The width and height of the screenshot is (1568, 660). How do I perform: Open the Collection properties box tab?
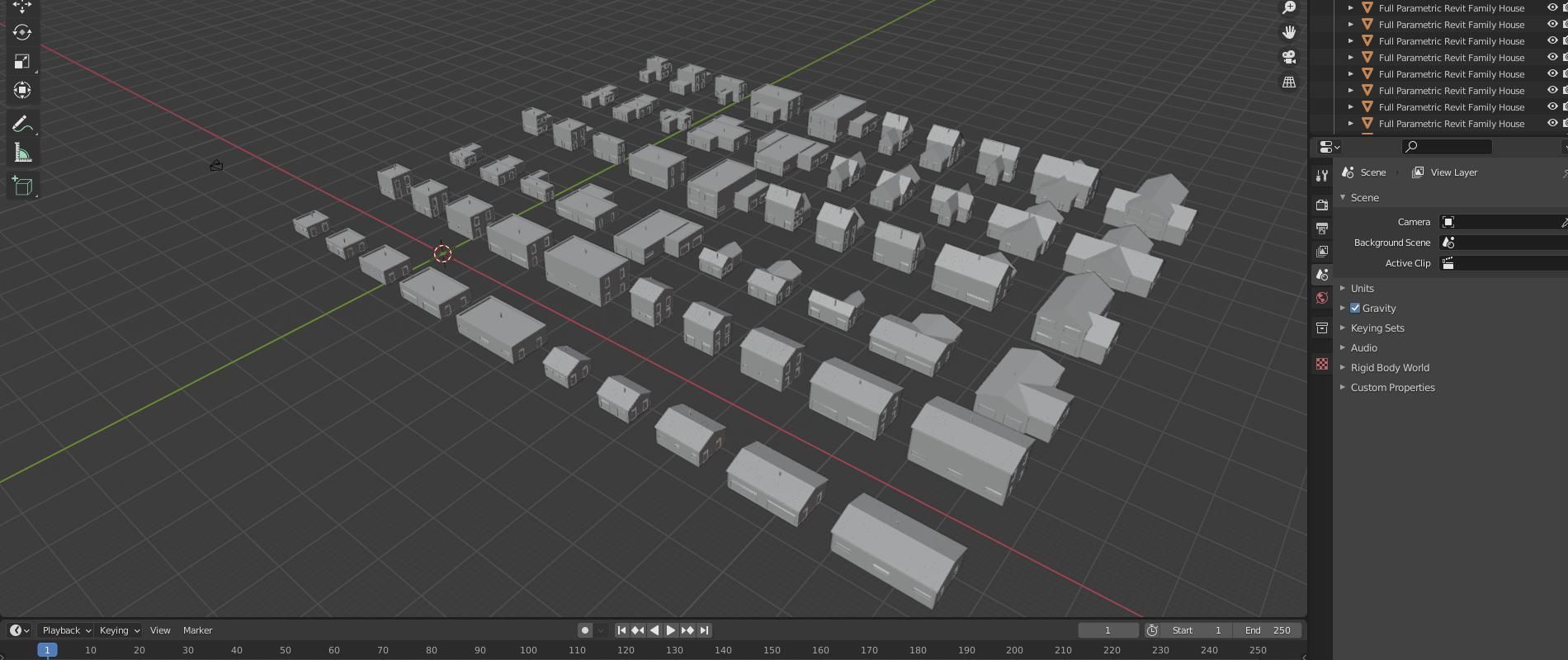click(1322, 328)
